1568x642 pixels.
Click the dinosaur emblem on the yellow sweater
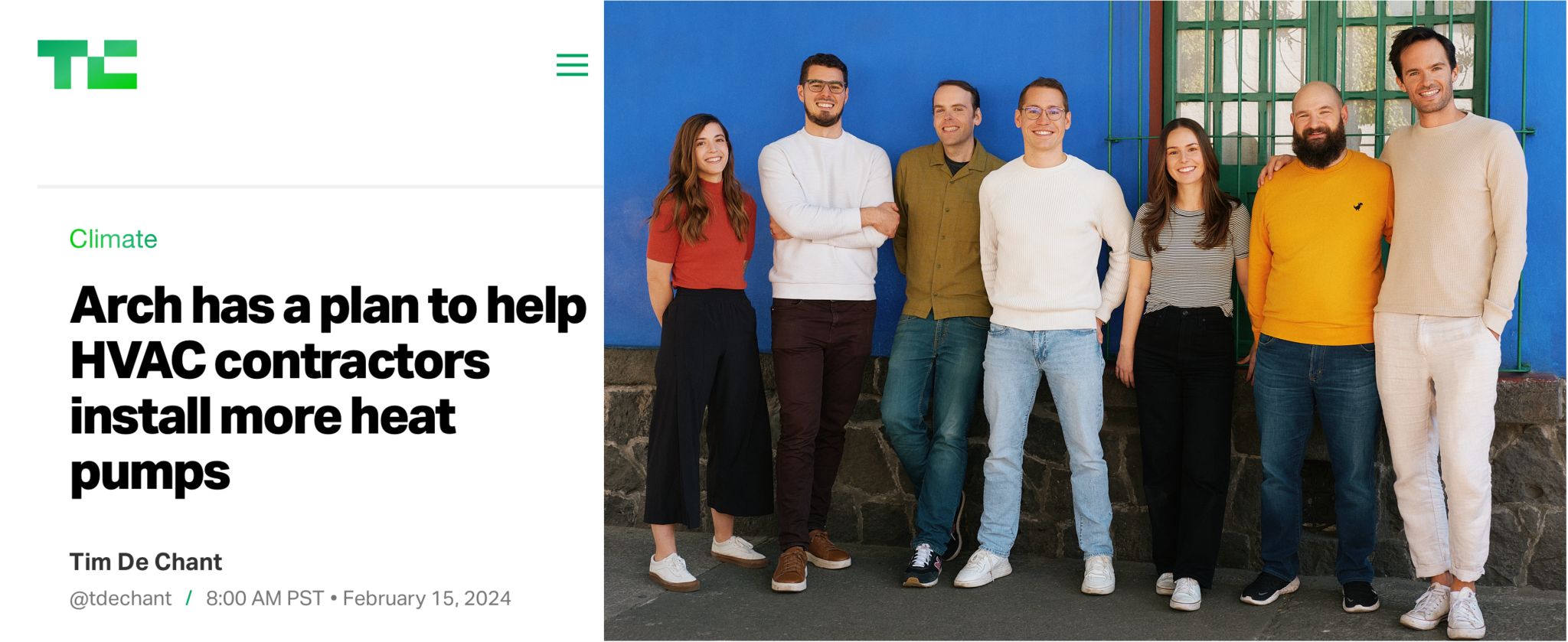[1357, 205]
